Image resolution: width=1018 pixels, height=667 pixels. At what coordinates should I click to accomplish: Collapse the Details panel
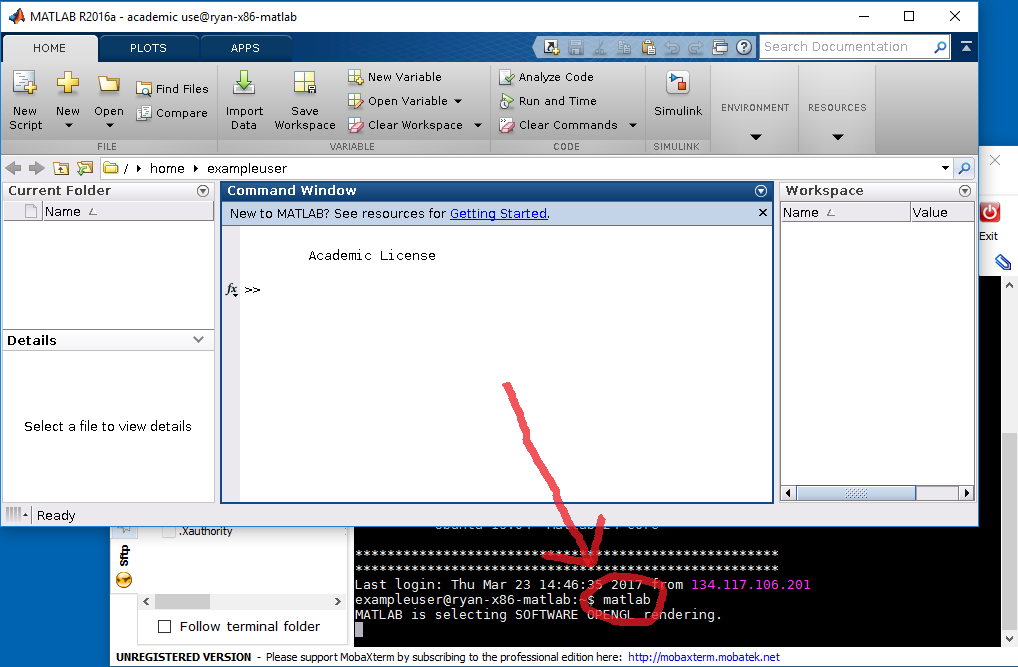coord(199,340)
